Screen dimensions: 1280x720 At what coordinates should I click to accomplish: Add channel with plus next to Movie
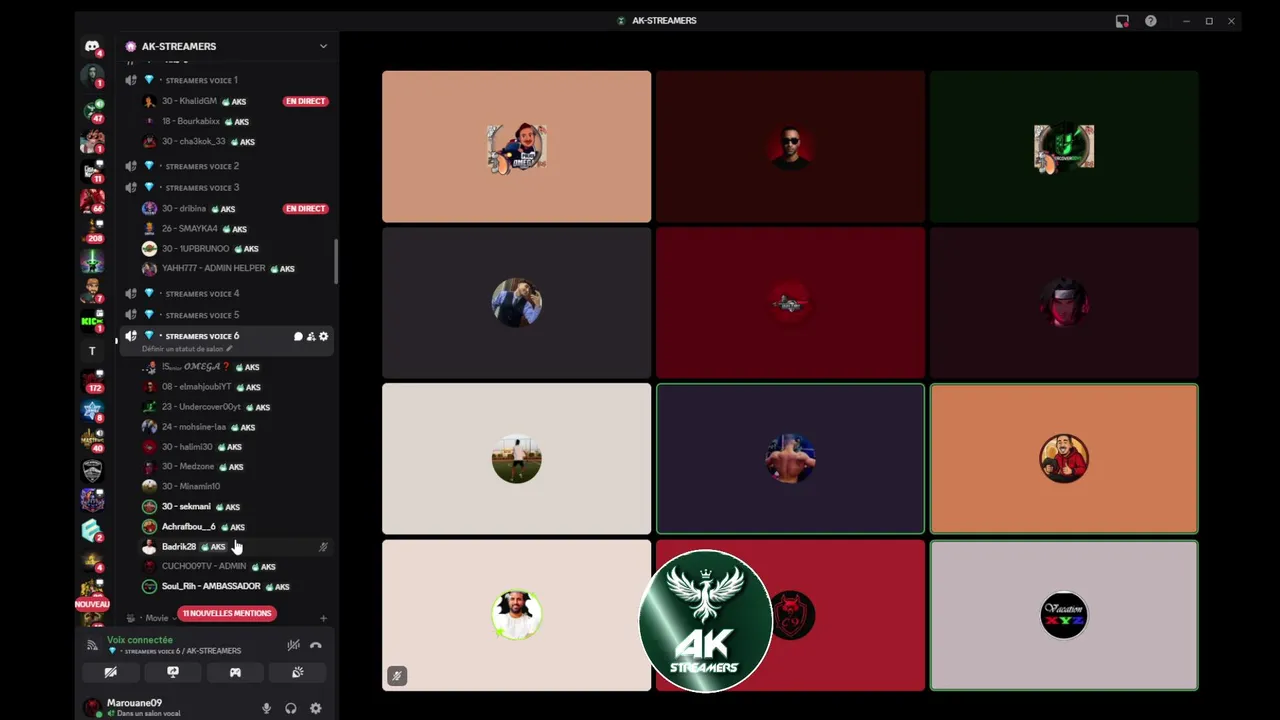323,618
